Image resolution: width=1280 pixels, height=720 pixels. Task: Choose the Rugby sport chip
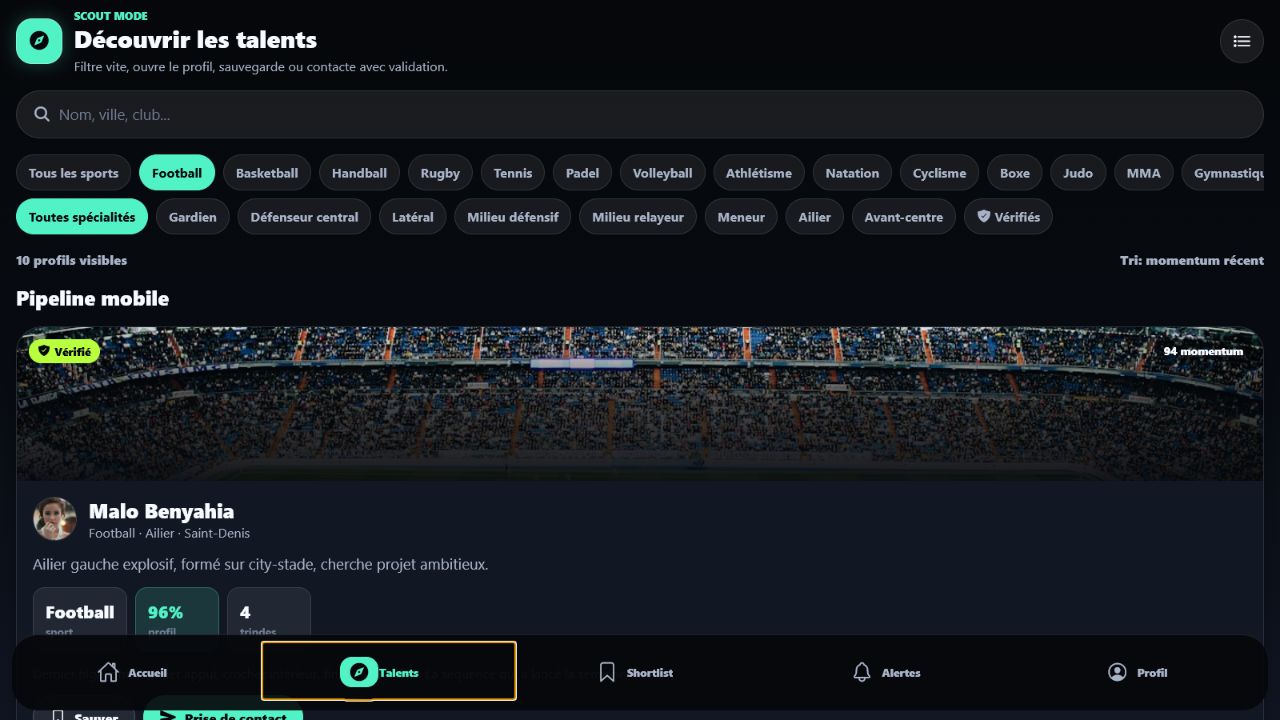click(x=440, y=173)
